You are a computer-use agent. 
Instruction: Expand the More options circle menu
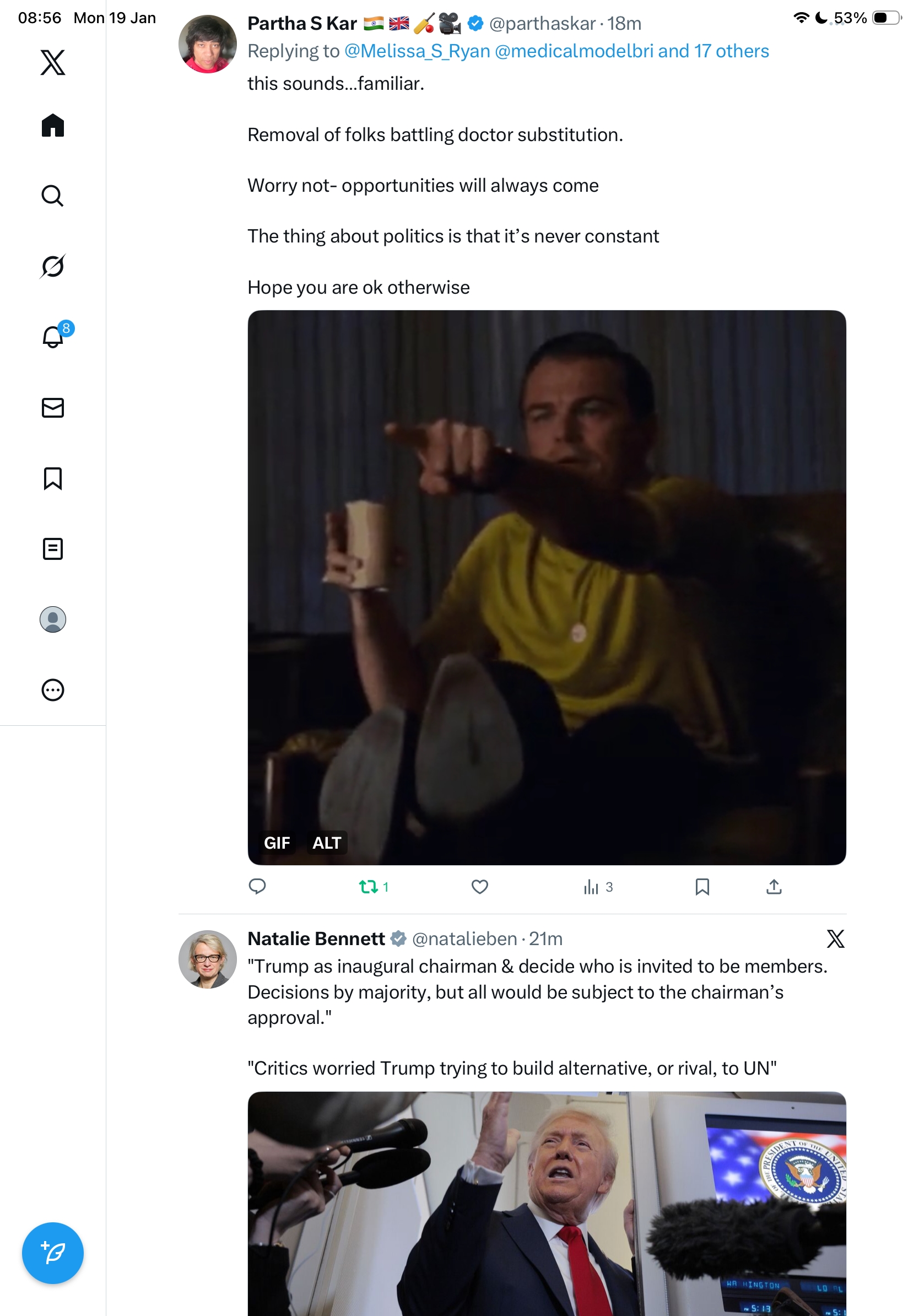click(53, 689)
